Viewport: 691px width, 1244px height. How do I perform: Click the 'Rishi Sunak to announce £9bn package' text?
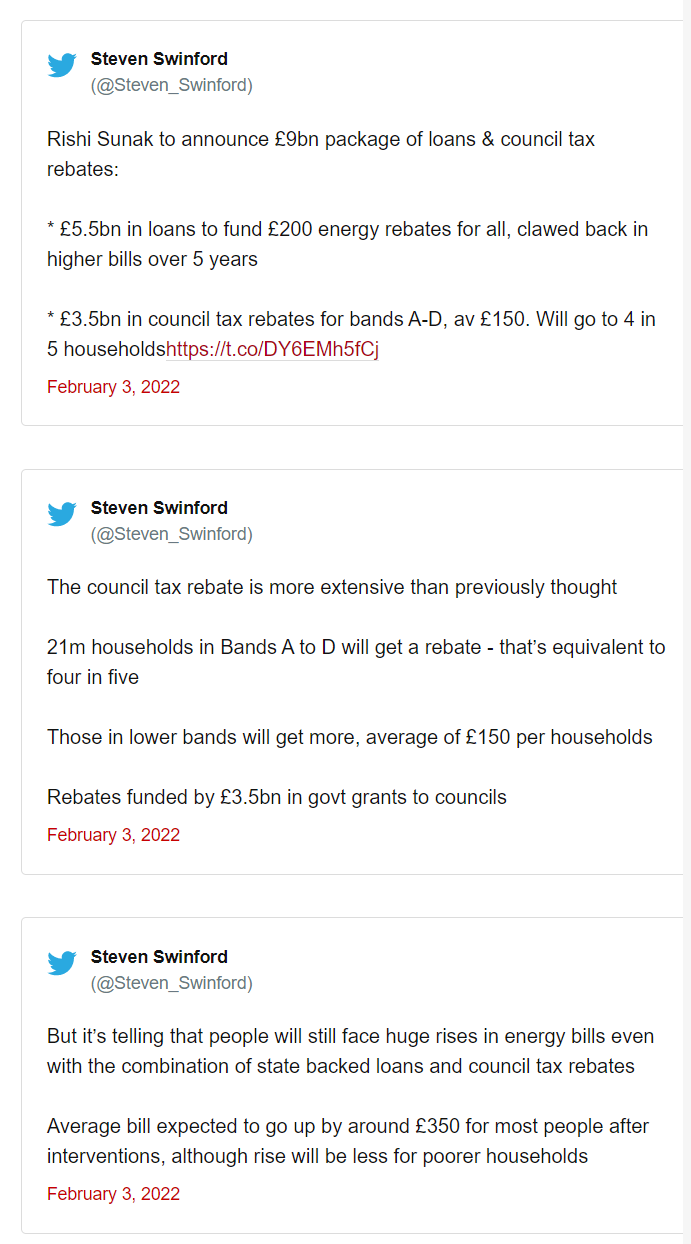coord(321,154)
